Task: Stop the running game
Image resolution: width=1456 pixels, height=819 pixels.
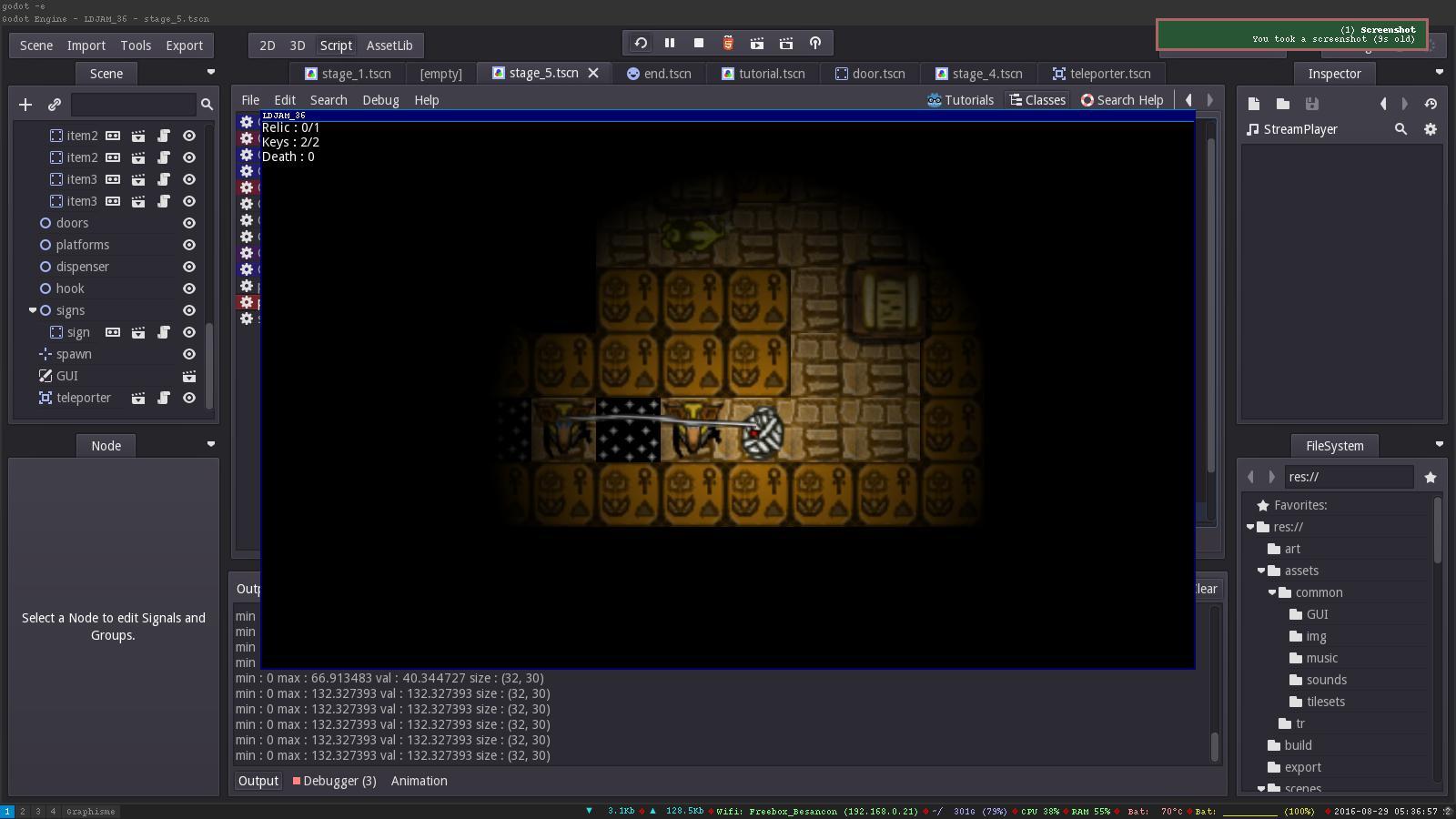Action: click(x=699, y=44)
